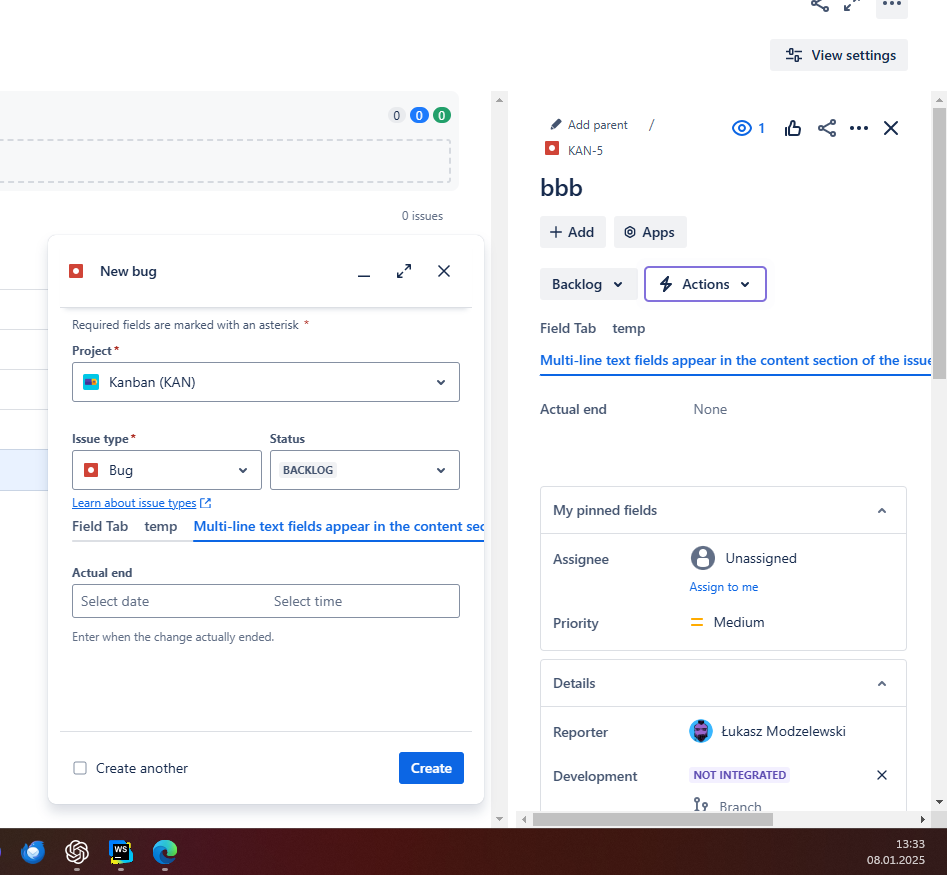Viewport: 947px width, 875px height.
Task: Open the KAN-5 issue key link
Action: tap(585, 150)
